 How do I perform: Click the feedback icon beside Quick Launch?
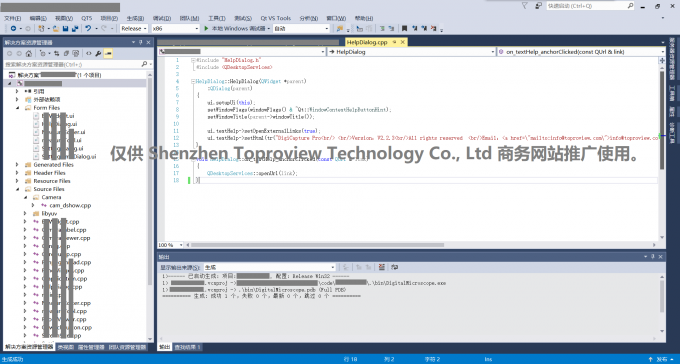tap(538, 6)
